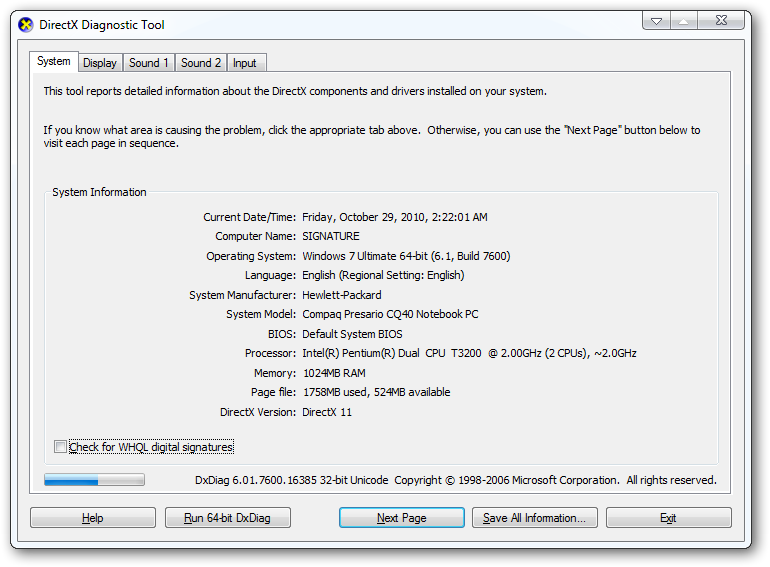Click the Current Date/Time: field label

250,217
